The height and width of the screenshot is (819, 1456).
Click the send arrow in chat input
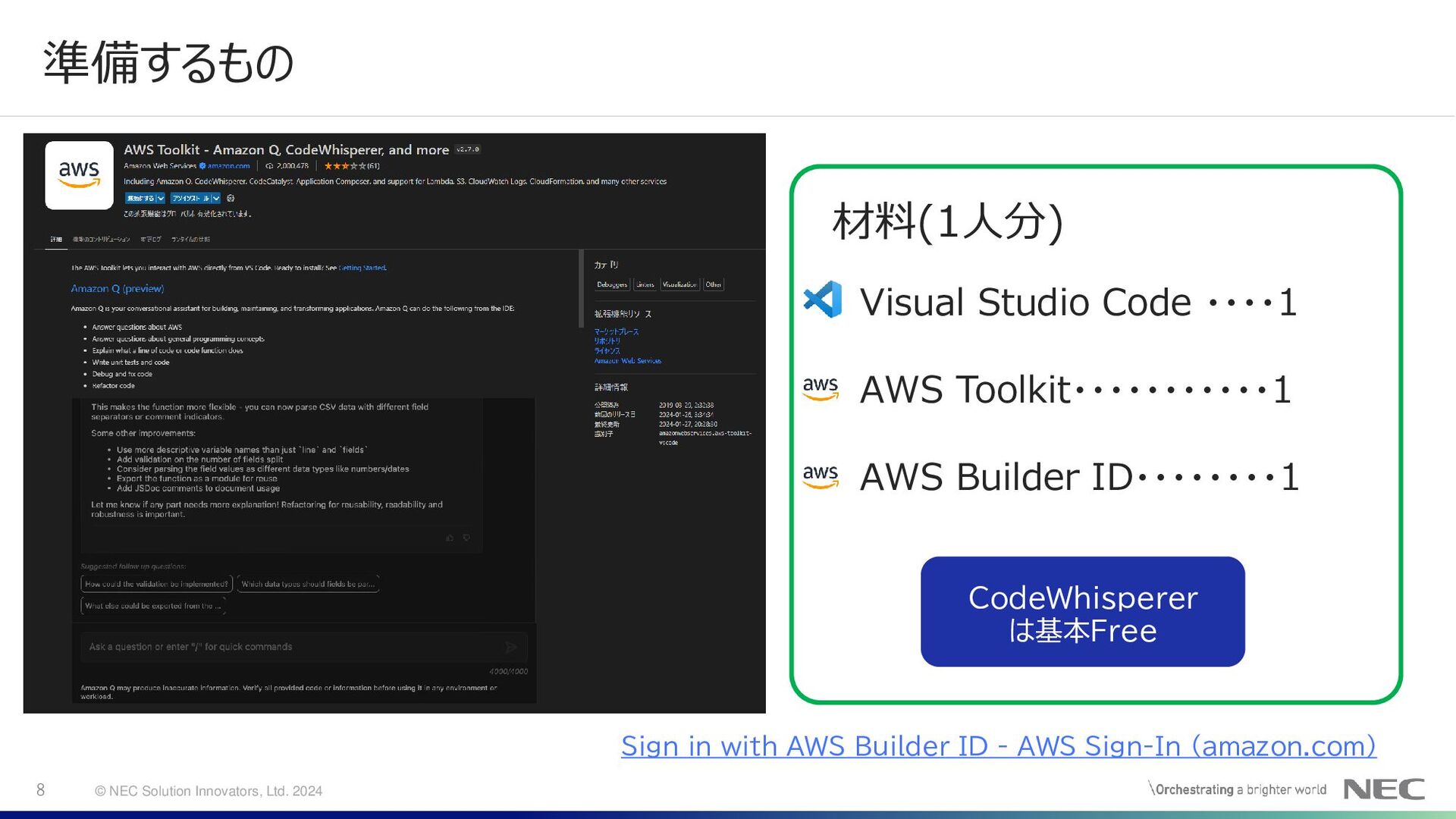(x=511, y=647)
